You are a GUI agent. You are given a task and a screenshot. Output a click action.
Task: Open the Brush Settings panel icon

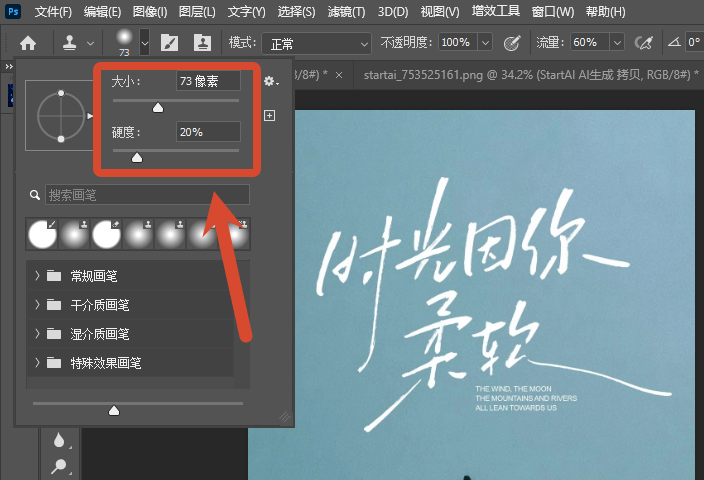click(169, 43)
